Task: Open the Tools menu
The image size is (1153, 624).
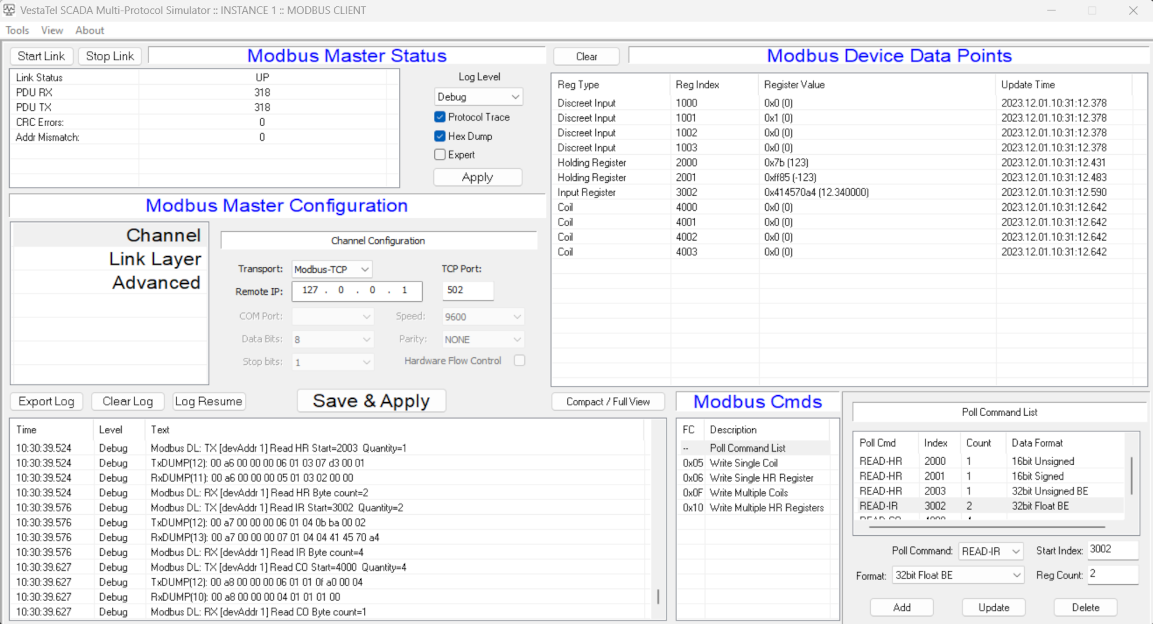Action: pos(17,31)
